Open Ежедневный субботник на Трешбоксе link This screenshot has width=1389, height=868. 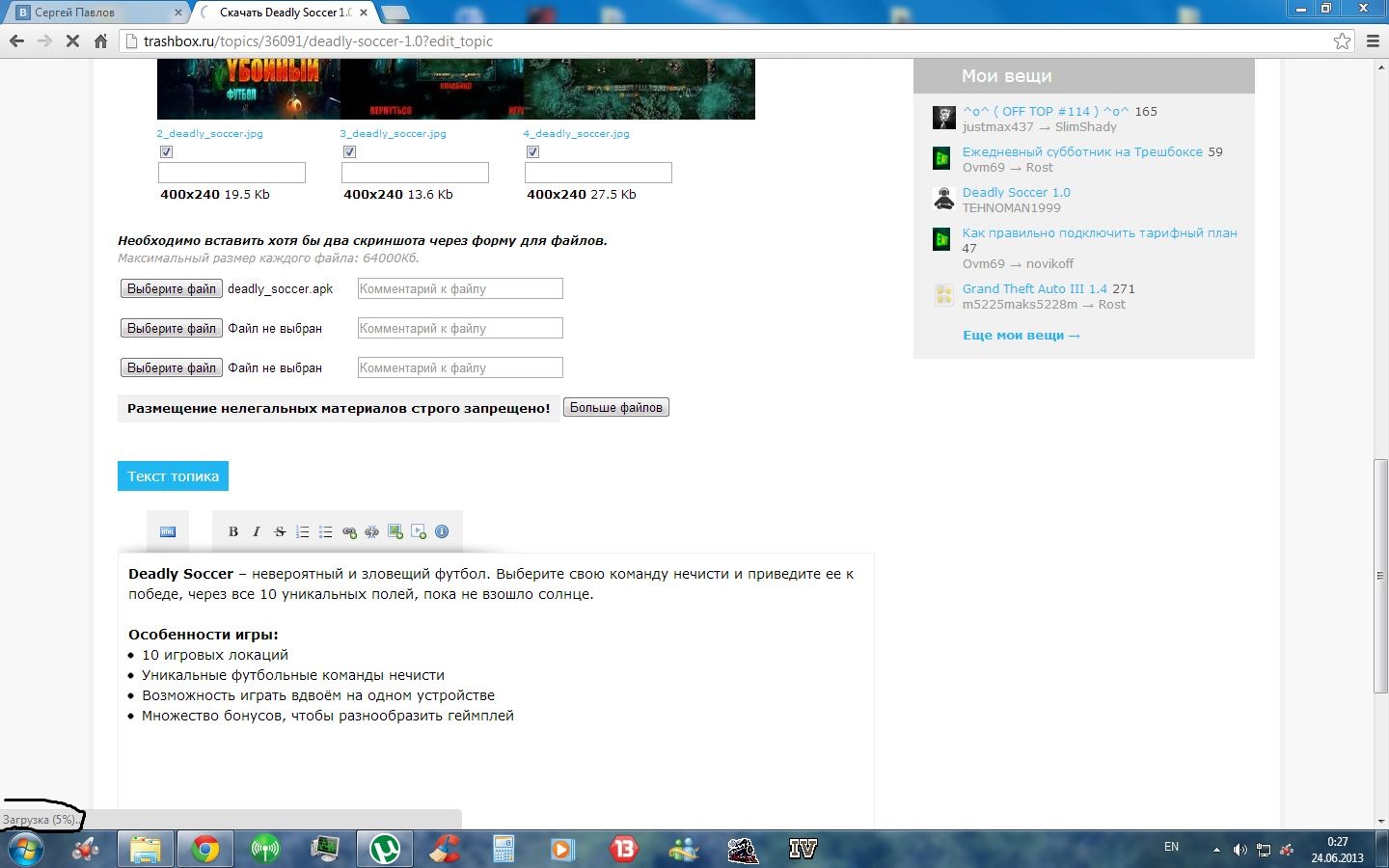click(1082, 152)
